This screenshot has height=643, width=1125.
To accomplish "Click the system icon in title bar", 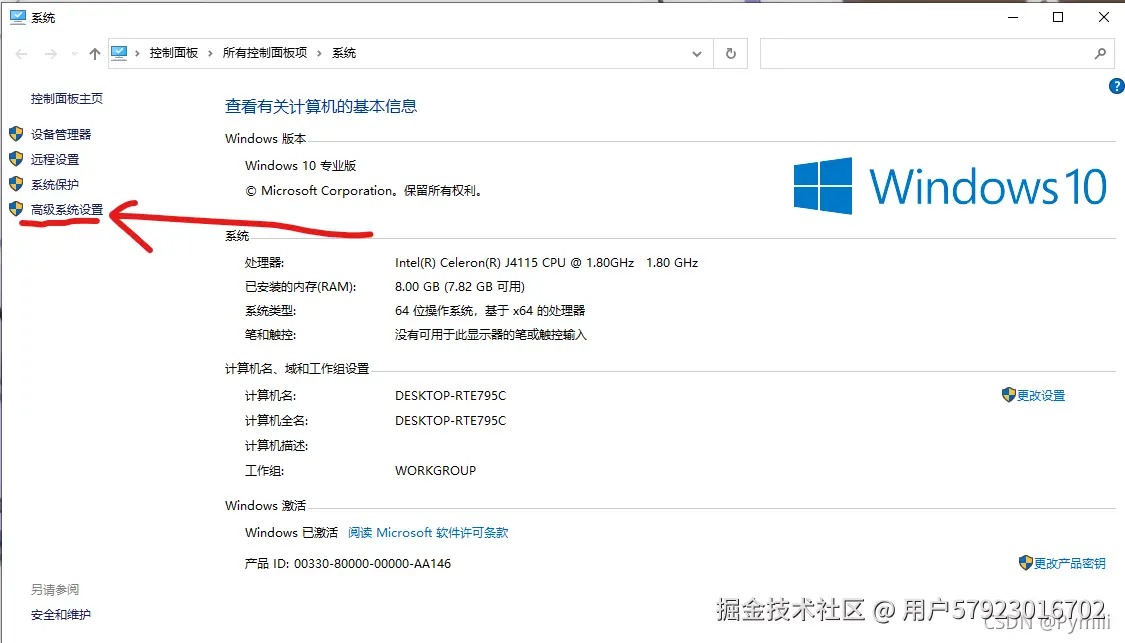I will tap(18, 17).
